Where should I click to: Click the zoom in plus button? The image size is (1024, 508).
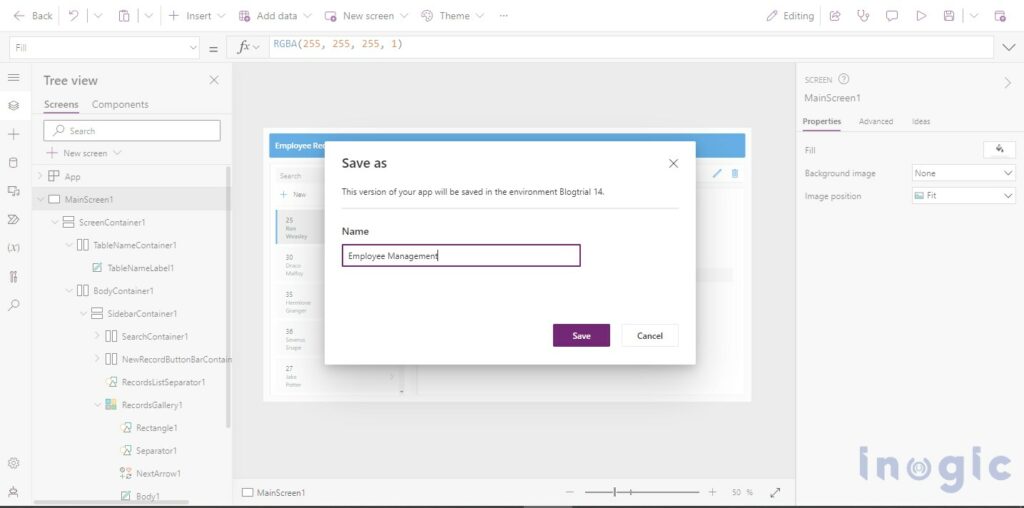coord(712,492)
